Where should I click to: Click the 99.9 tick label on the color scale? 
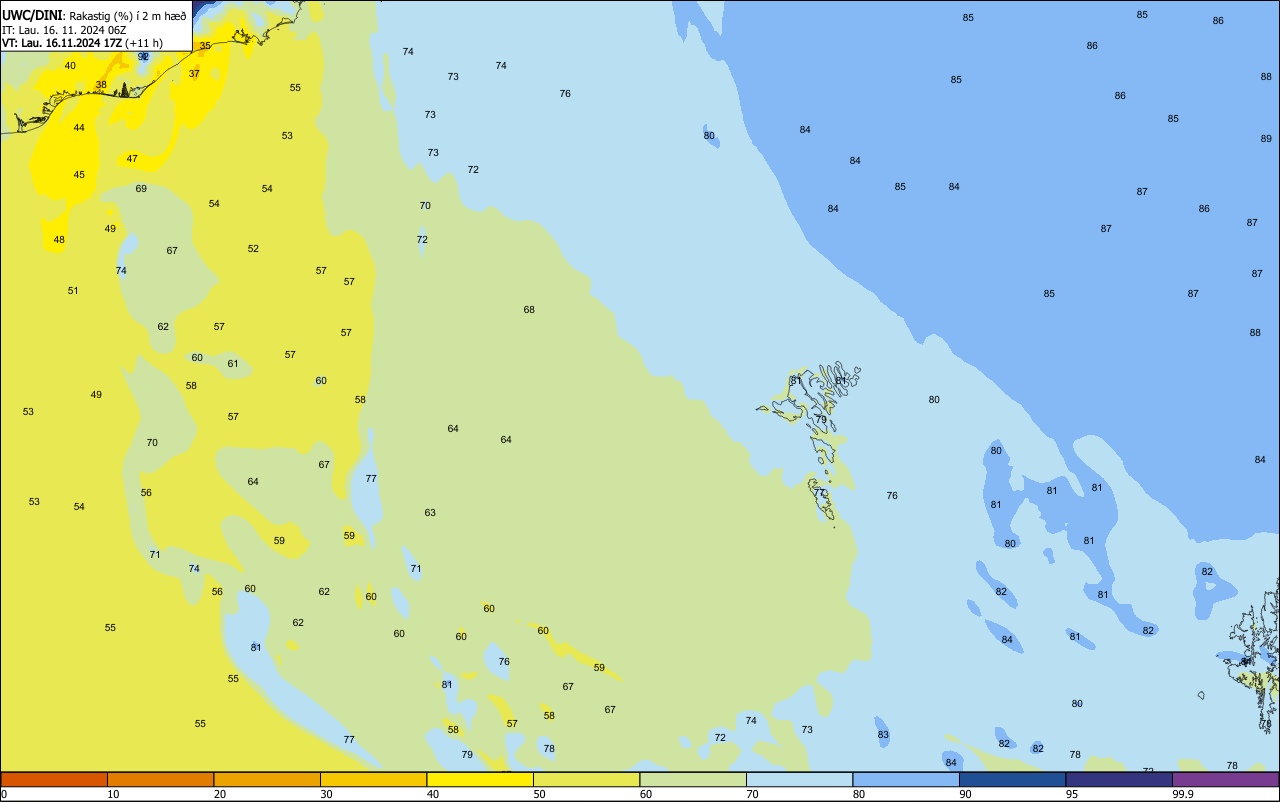coord(1183,794)
